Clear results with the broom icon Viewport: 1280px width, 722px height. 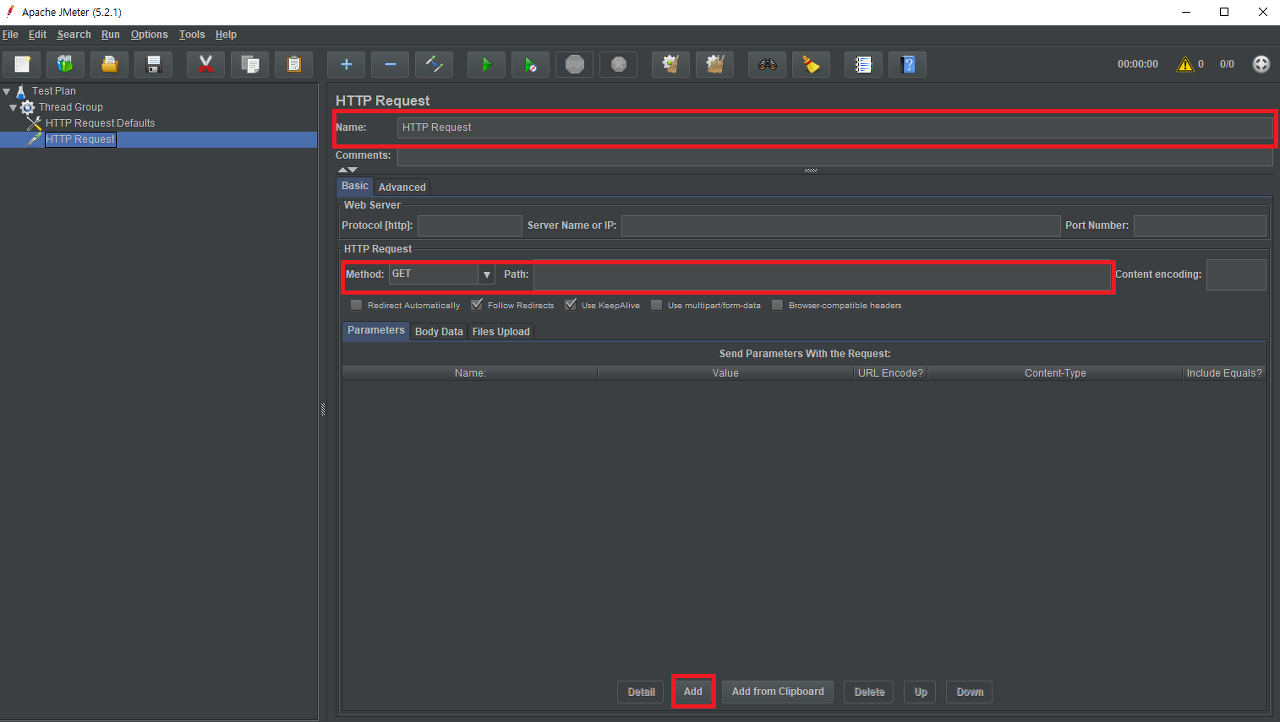pyautogui.click(x=671, y=65)
